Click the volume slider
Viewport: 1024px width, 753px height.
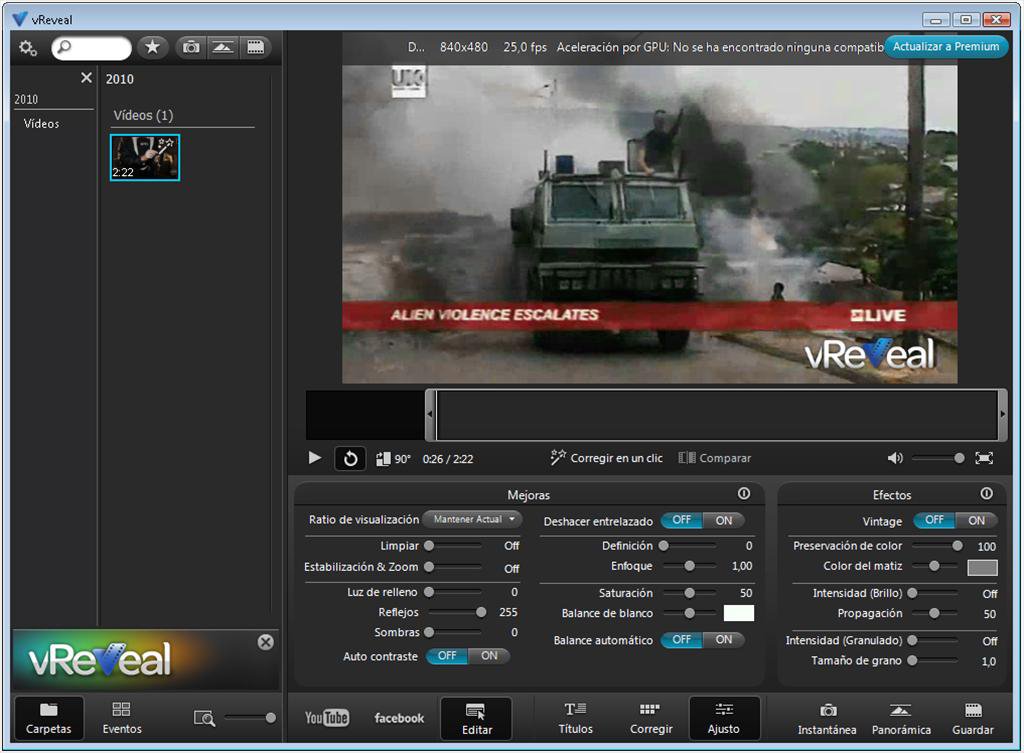[938, 458]
